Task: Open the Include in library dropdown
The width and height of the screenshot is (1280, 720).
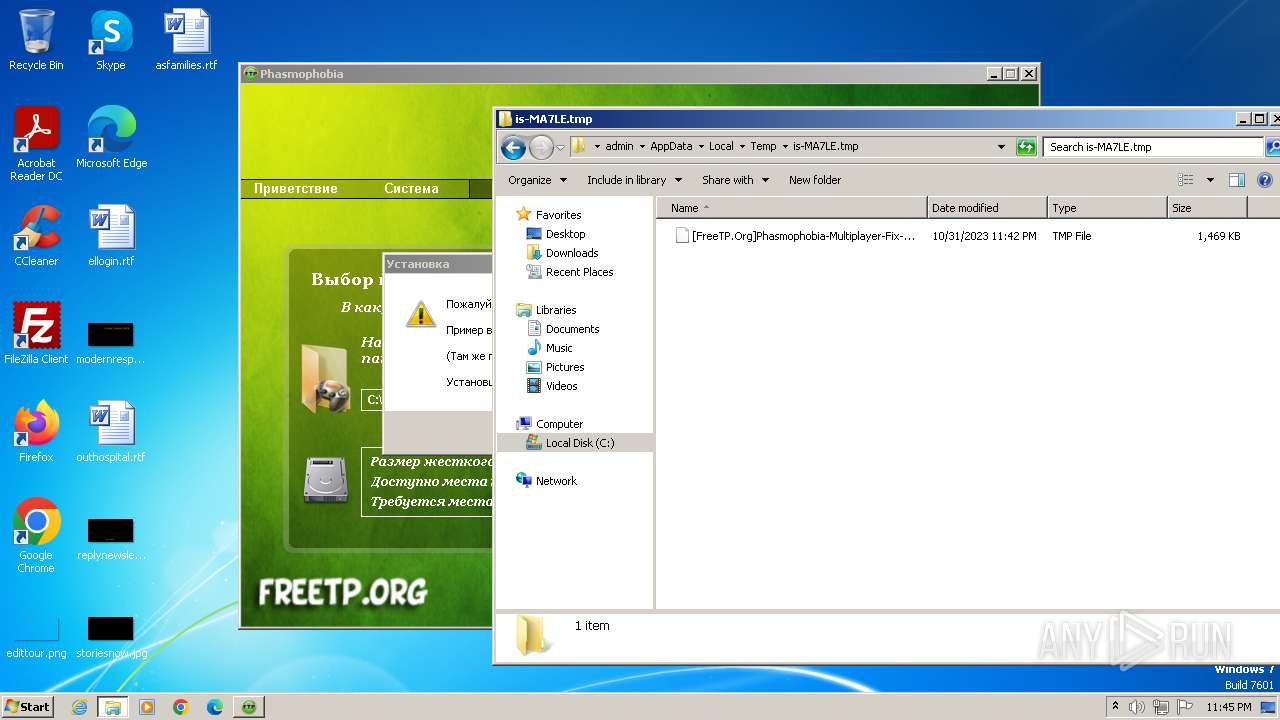Action: (634, 180)
